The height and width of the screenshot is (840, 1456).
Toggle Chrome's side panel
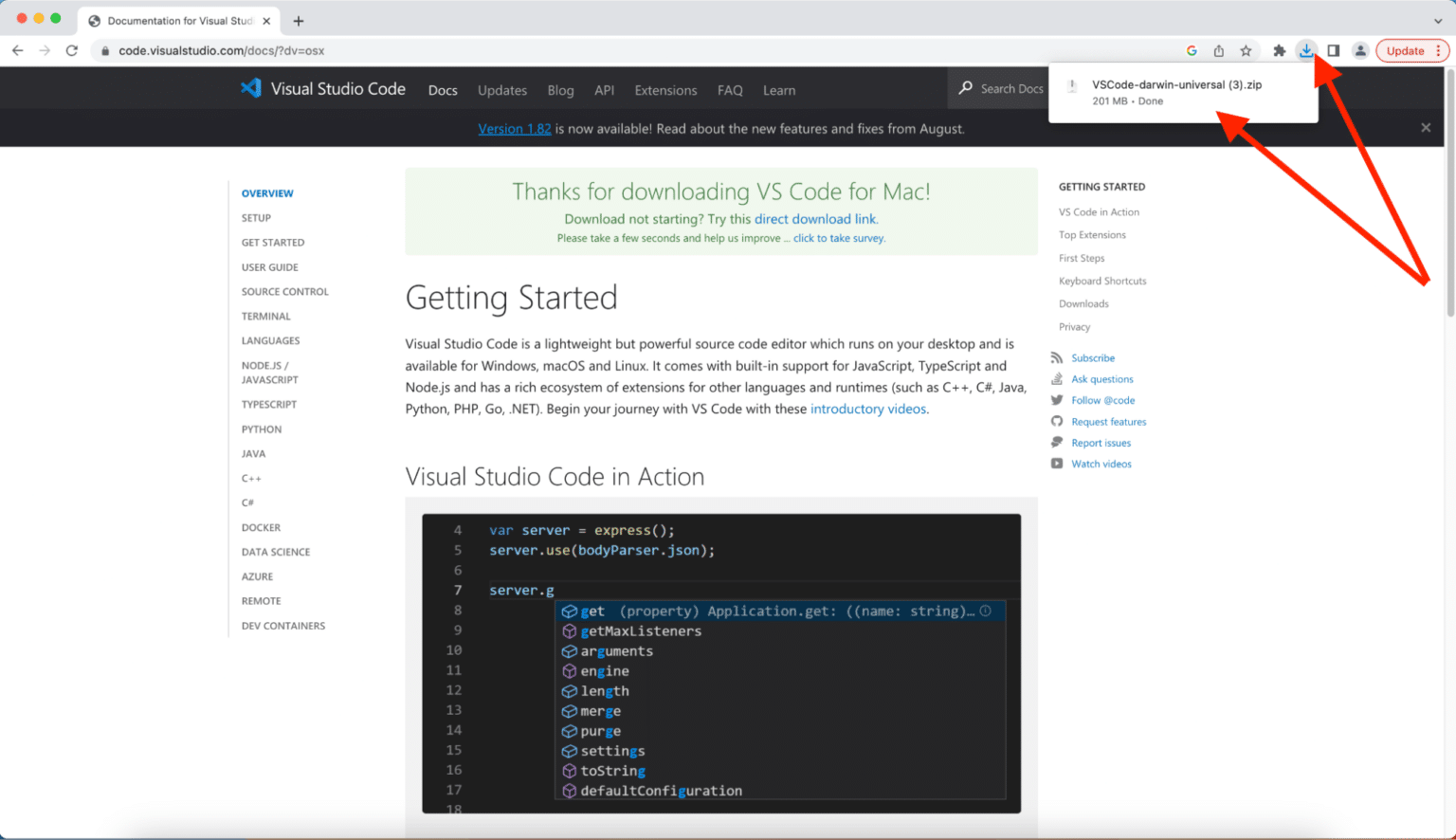[1333, 50]
